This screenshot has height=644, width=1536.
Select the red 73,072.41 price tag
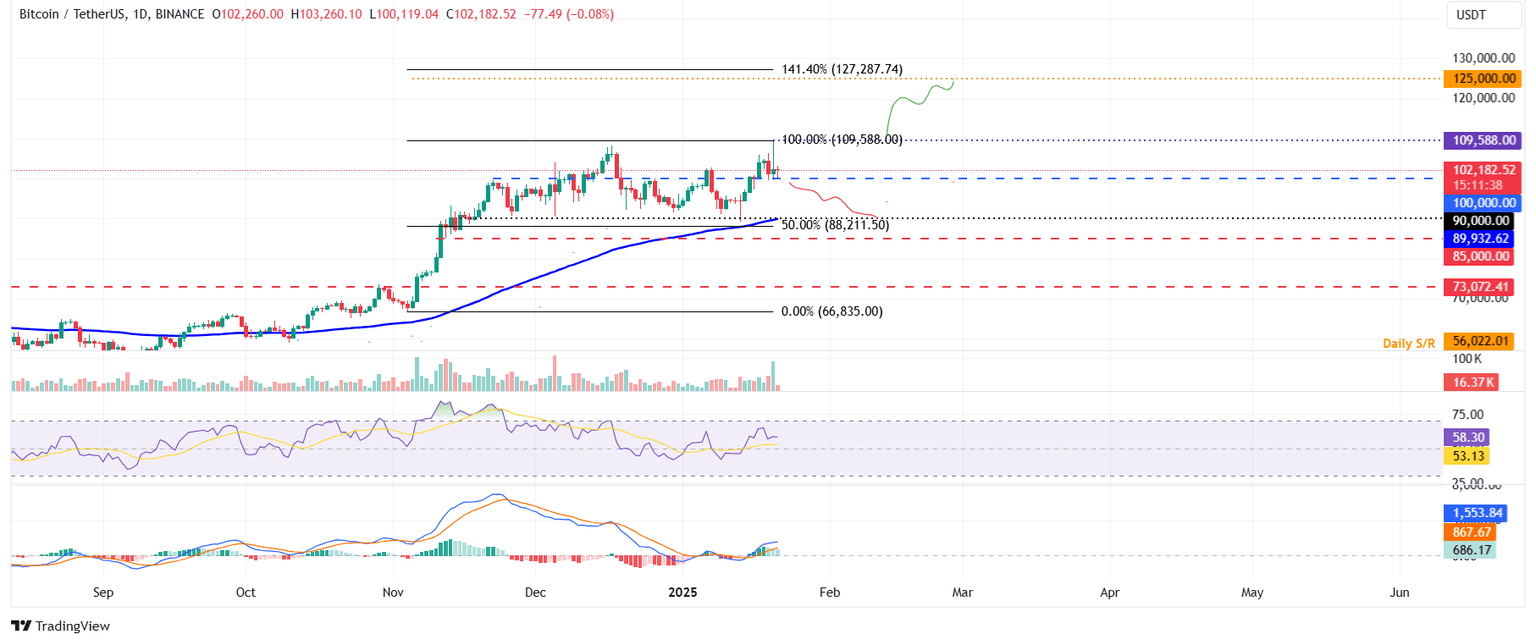pyautogui.click(x=1479, y=287)
